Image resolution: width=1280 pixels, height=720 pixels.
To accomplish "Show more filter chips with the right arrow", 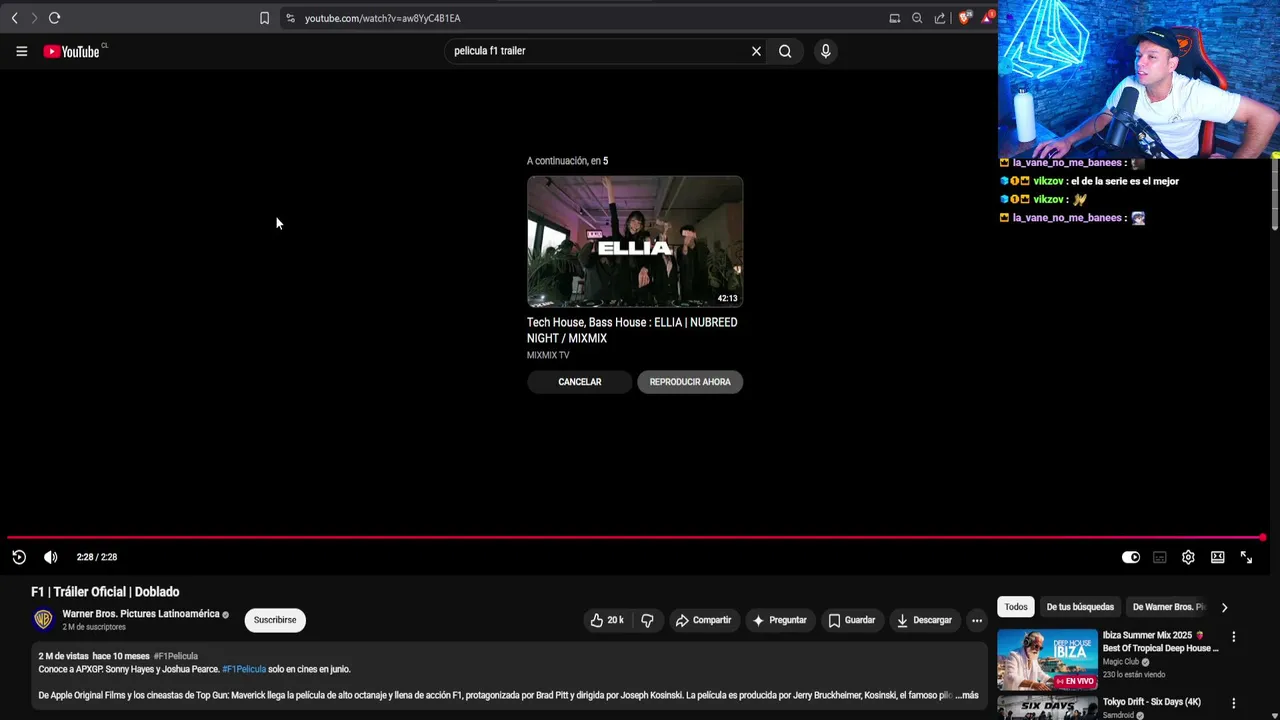I will coord(1224,607).
